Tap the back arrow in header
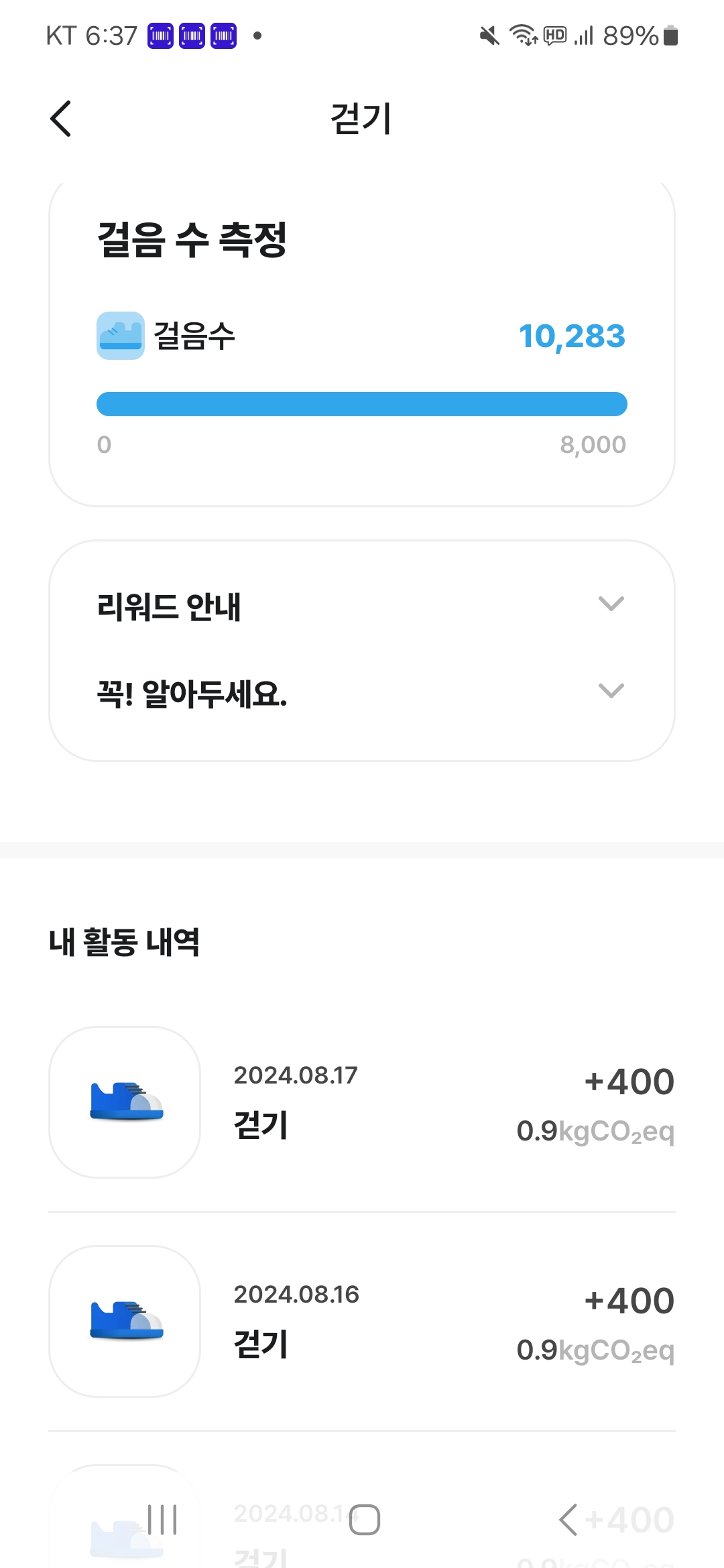724x1568 pixels. pyautogui.click(x=61, y=119)
